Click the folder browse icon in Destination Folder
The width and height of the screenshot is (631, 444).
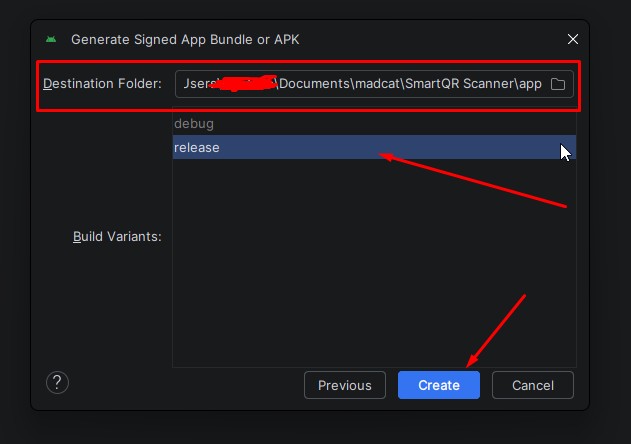point(558,84)
